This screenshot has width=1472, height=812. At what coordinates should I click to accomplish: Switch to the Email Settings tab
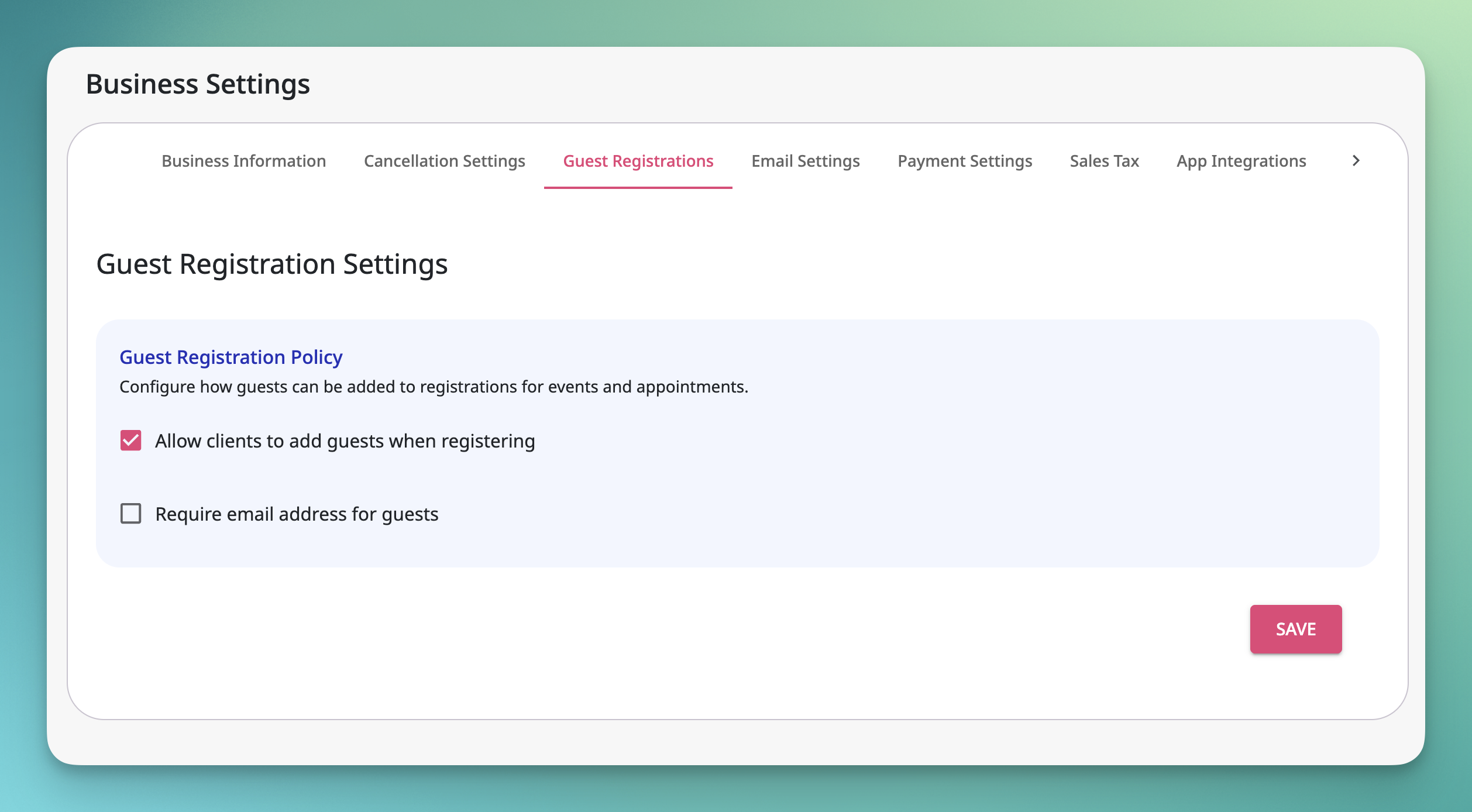[x=806, y=161]
